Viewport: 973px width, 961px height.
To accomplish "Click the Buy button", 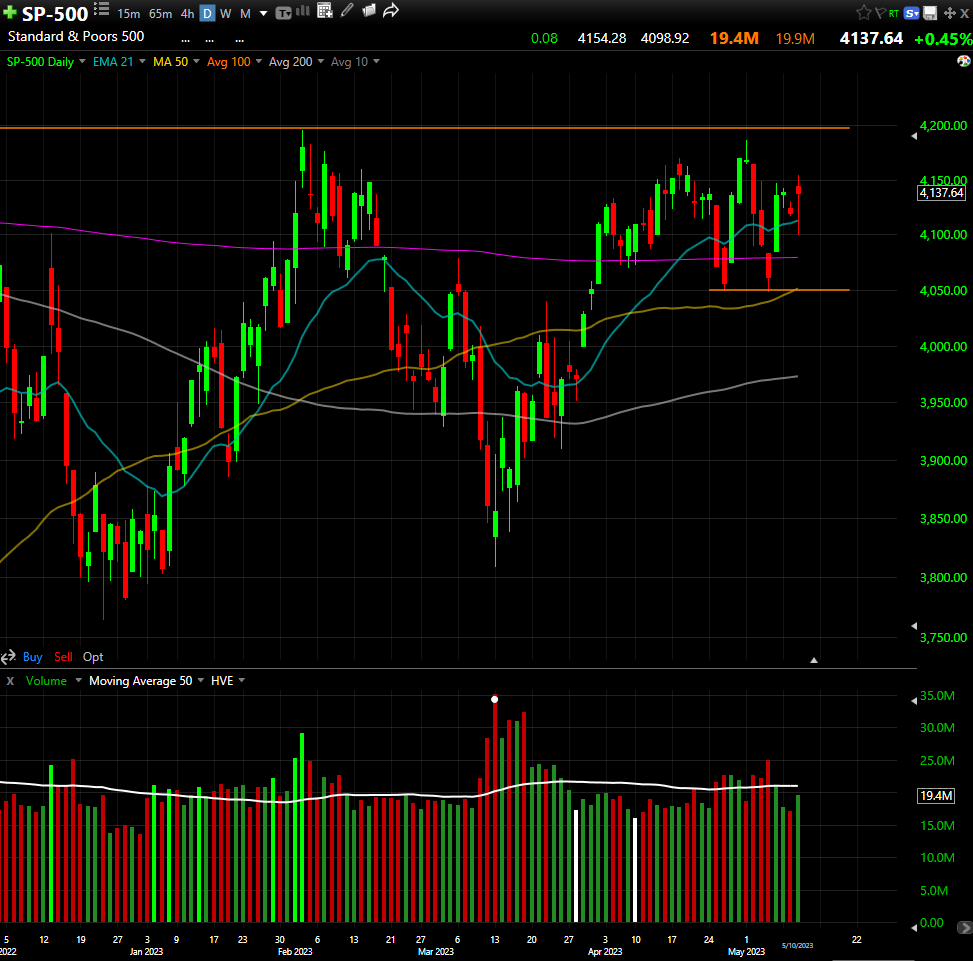I will click(x=32, y=657).
